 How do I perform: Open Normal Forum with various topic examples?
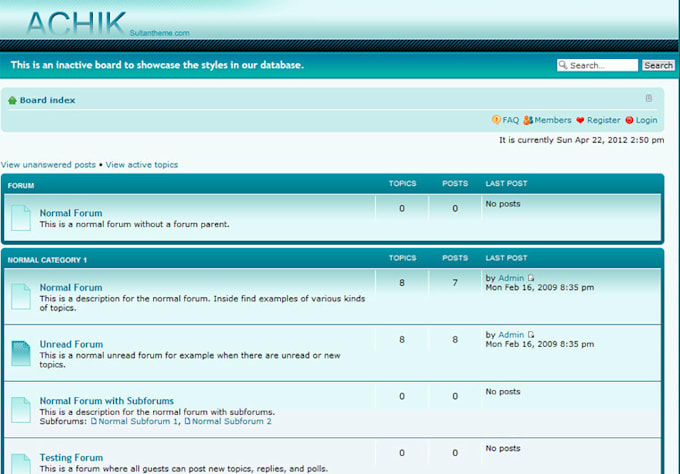tap(71, 288)
